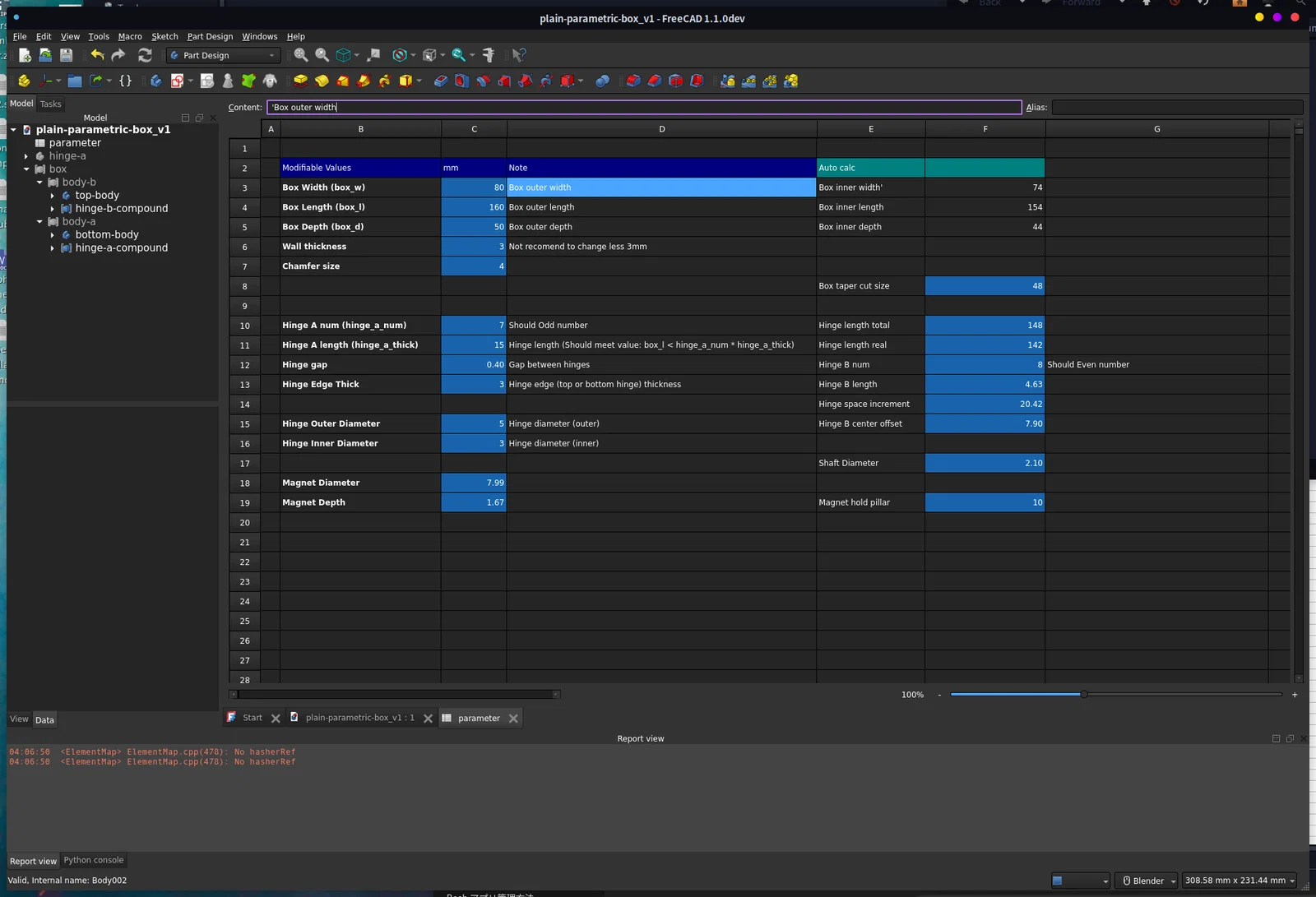Create a new Part Design body
Image resolution: width=1316 pixels, height=897 pixels.
click(155, 81)
